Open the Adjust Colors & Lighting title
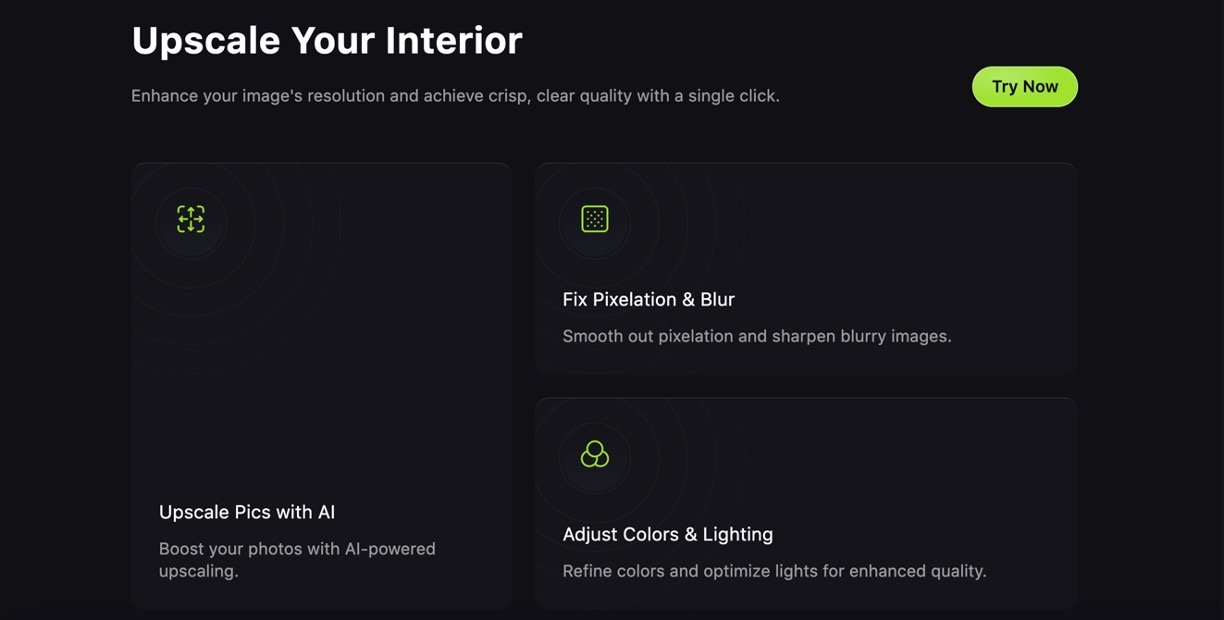Screen dimensions: 1224x620 point(667,534)
